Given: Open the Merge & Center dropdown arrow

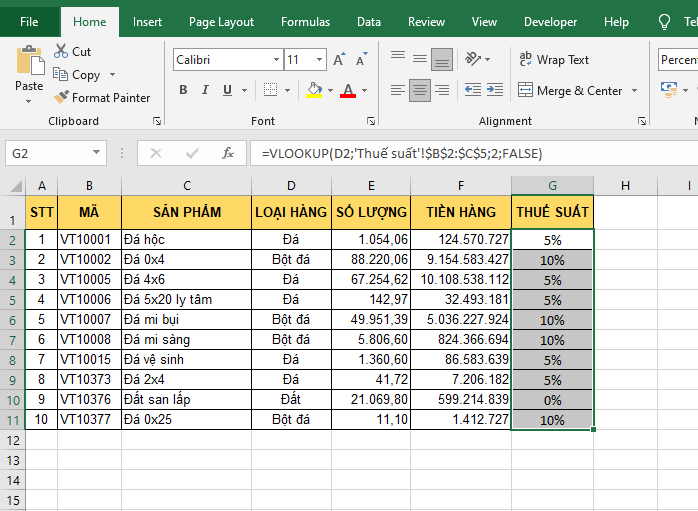Looking at the screenshot, I should click(x=633, y=91).
